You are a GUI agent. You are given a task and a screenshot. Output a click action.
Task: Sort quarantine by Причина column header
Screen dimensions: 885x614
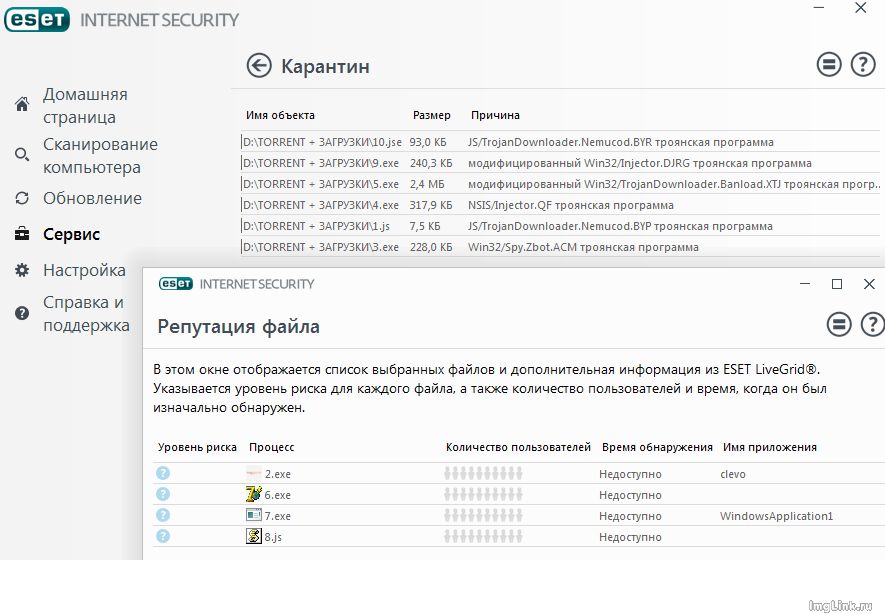point(495,115)
